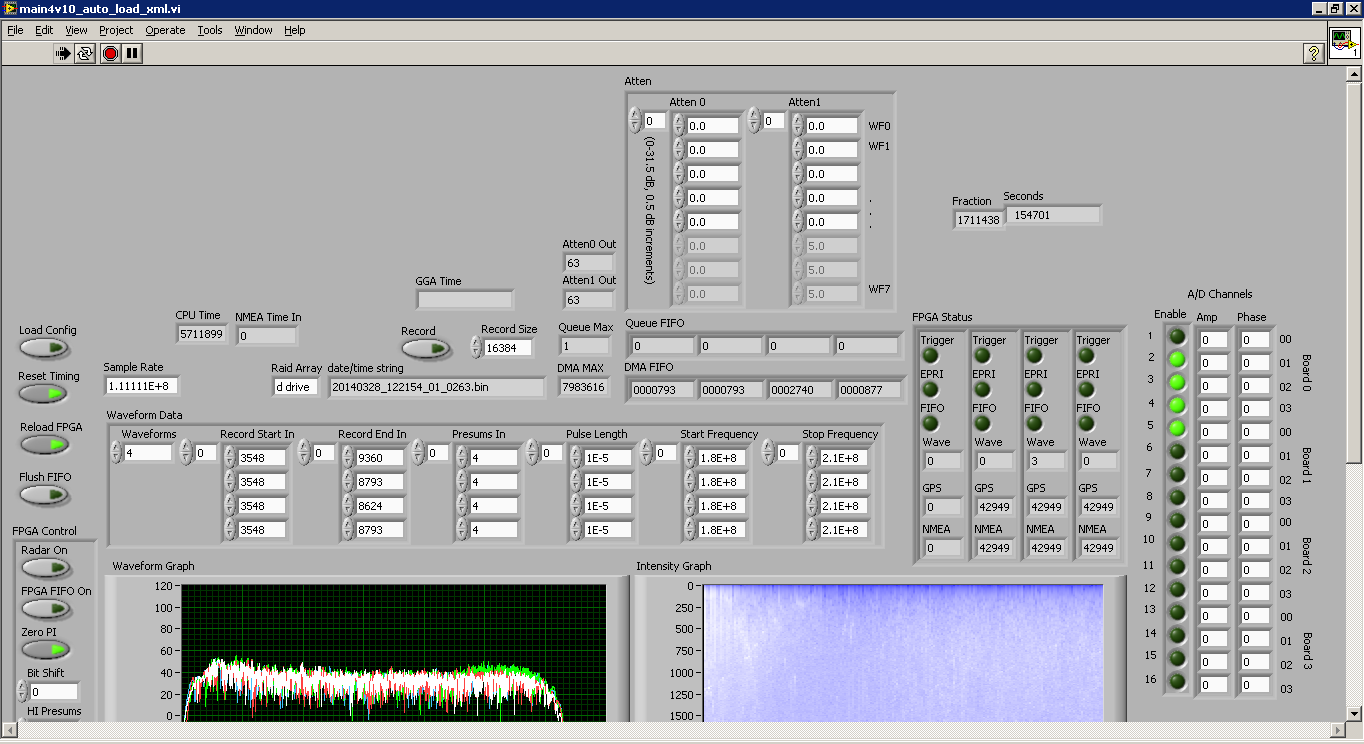Toggle the channel 2 Enable LED
Screen dimensions: 1364x744
(1178, 359)
